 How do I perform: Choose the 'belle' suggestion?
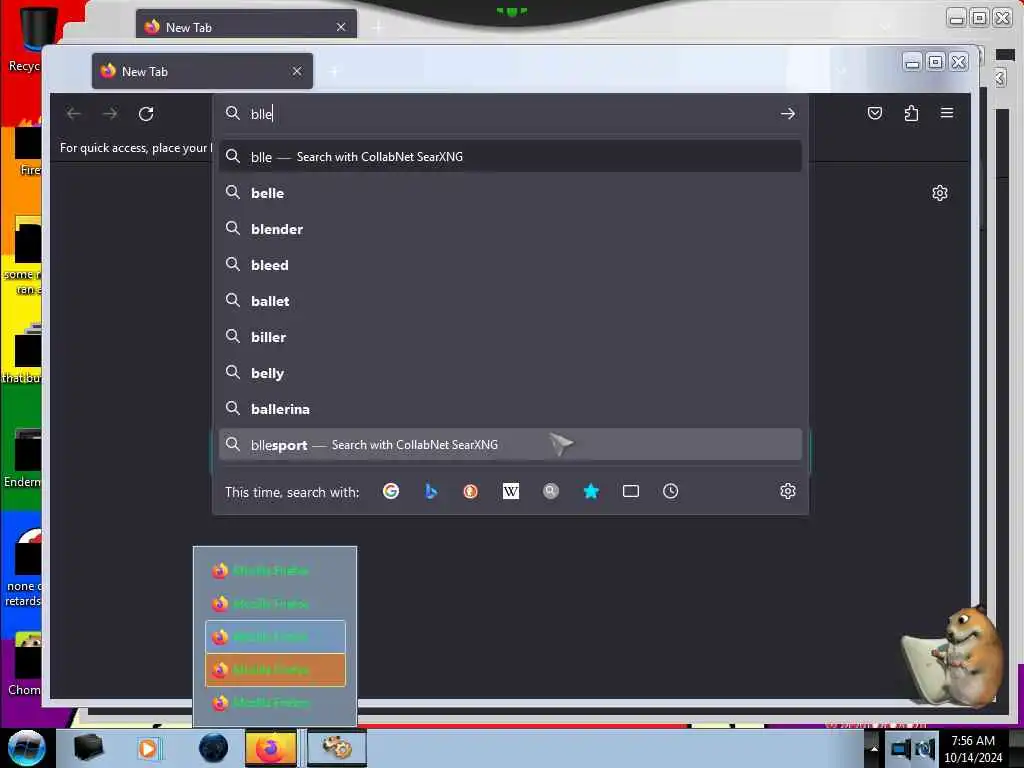tap(510, 193)
